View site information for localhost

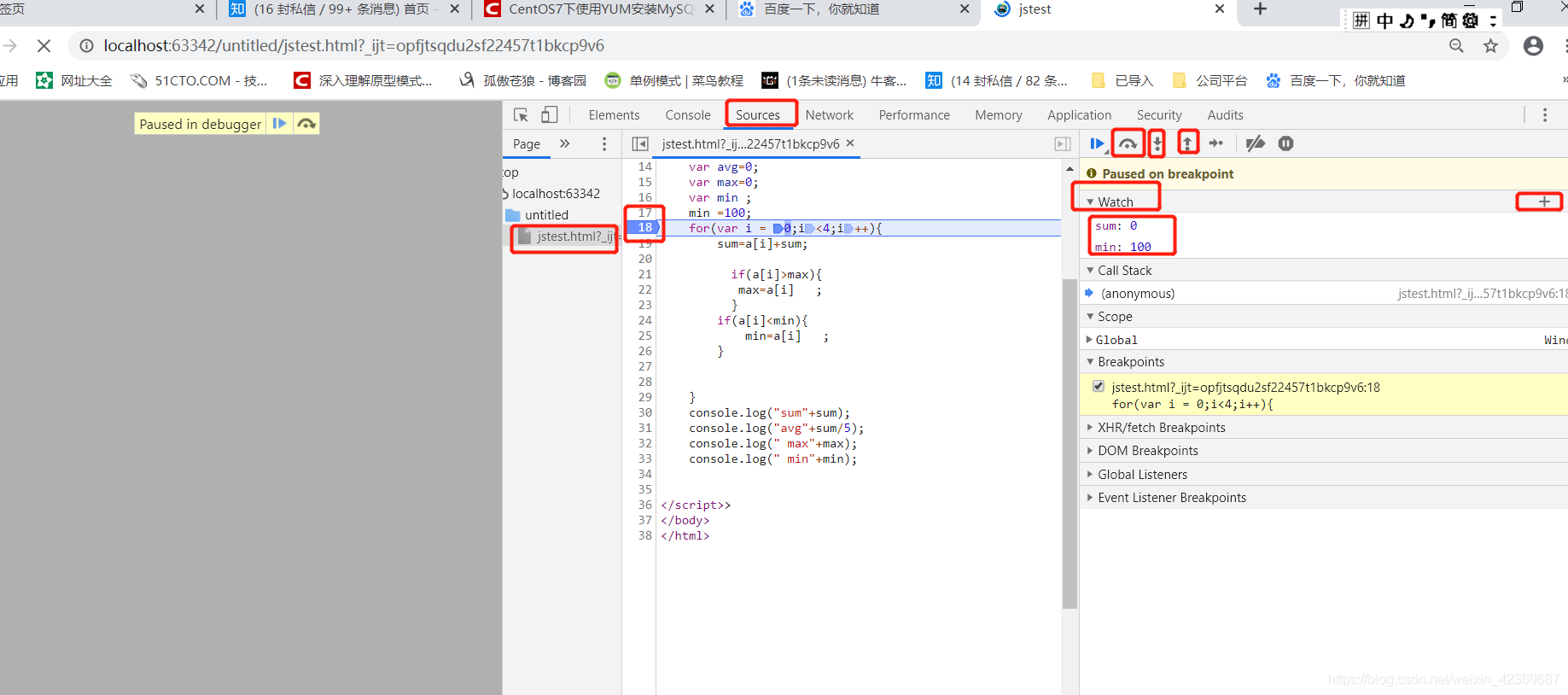[86, 45]
